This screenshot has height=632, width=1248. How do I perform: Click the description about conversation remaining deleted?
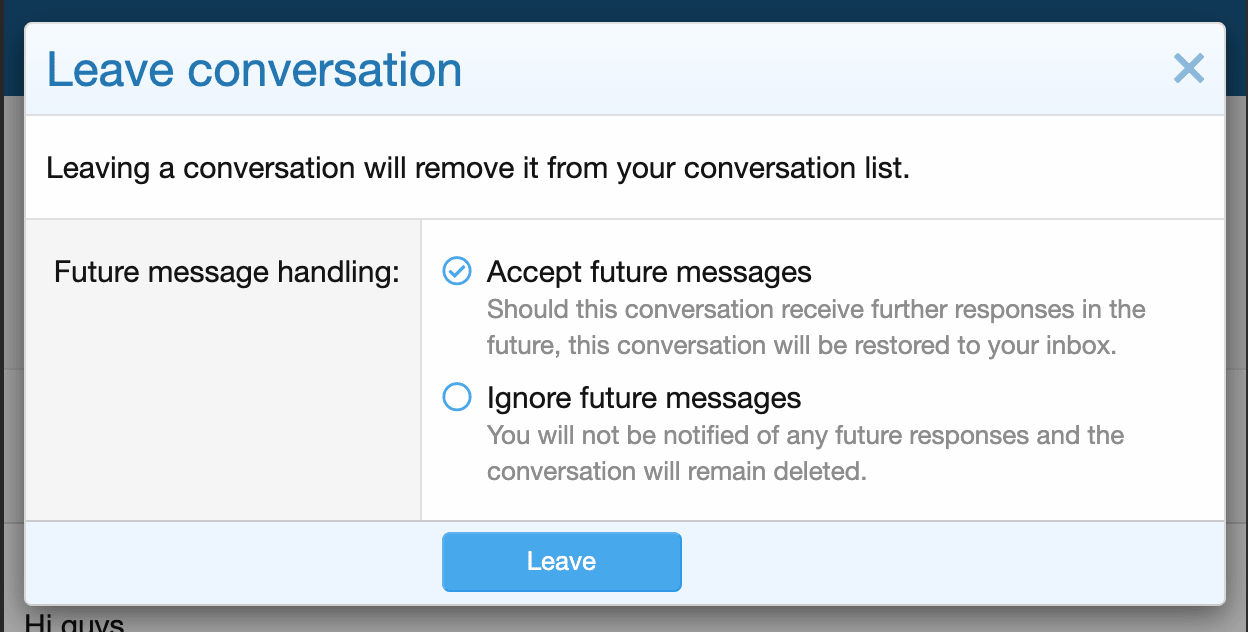click(x=805, y=453)
